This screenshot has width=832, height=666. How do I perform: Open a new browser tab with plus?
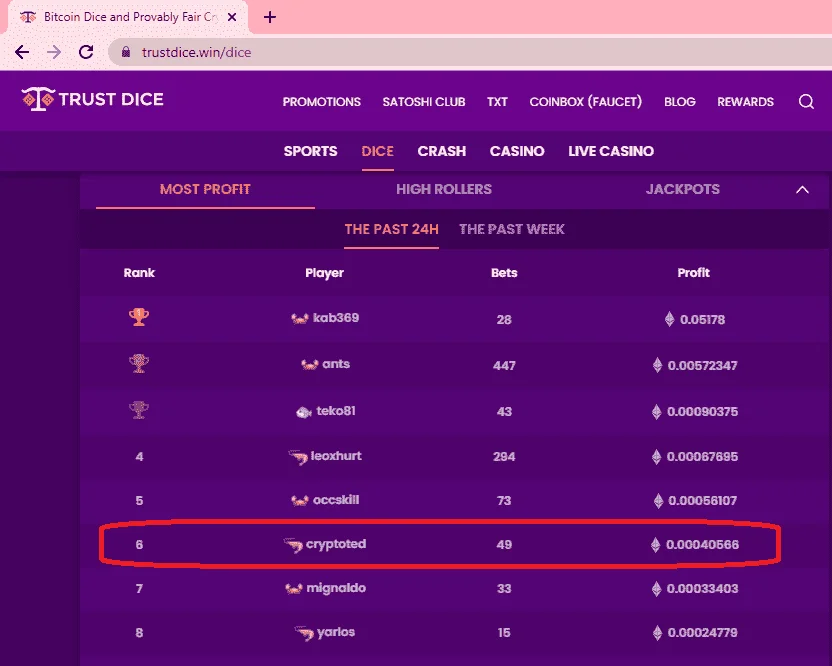click(270, 18)
